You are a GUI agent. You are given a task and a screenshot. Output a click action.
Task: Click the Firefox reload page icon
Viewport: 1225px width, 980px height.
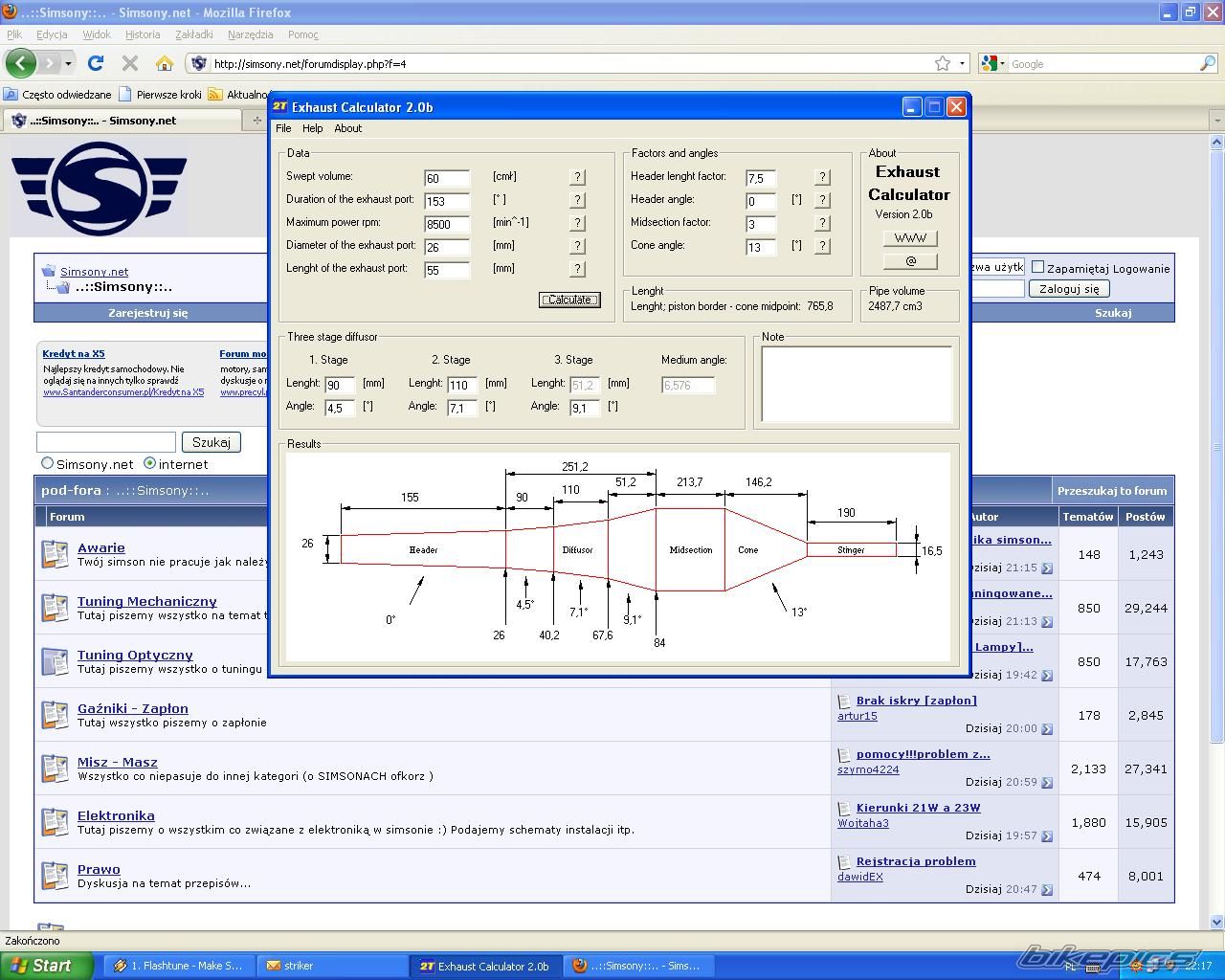95,63
